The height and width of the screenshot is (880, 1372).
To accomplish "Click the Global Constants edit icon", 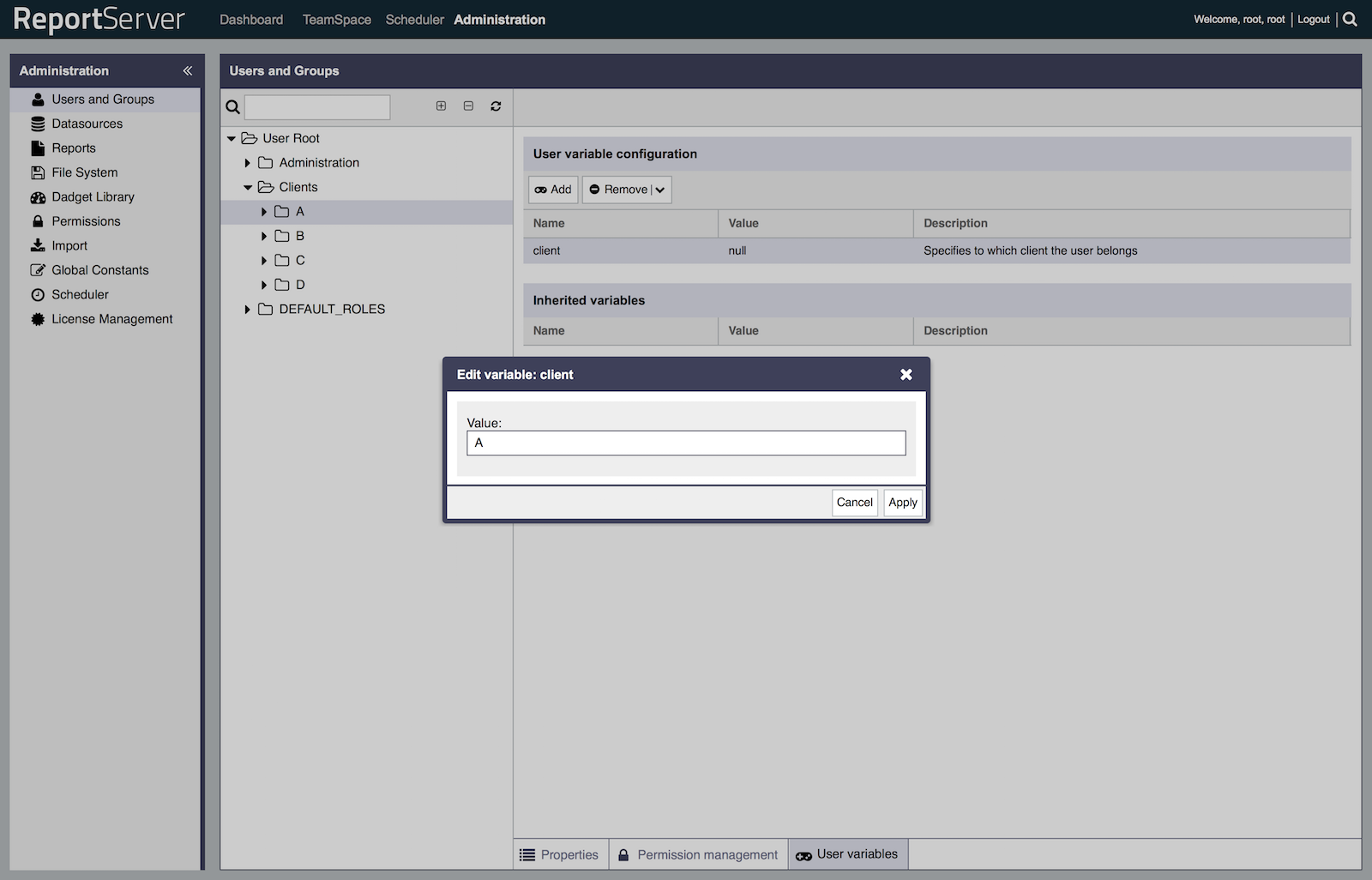I will click(38, 270).
